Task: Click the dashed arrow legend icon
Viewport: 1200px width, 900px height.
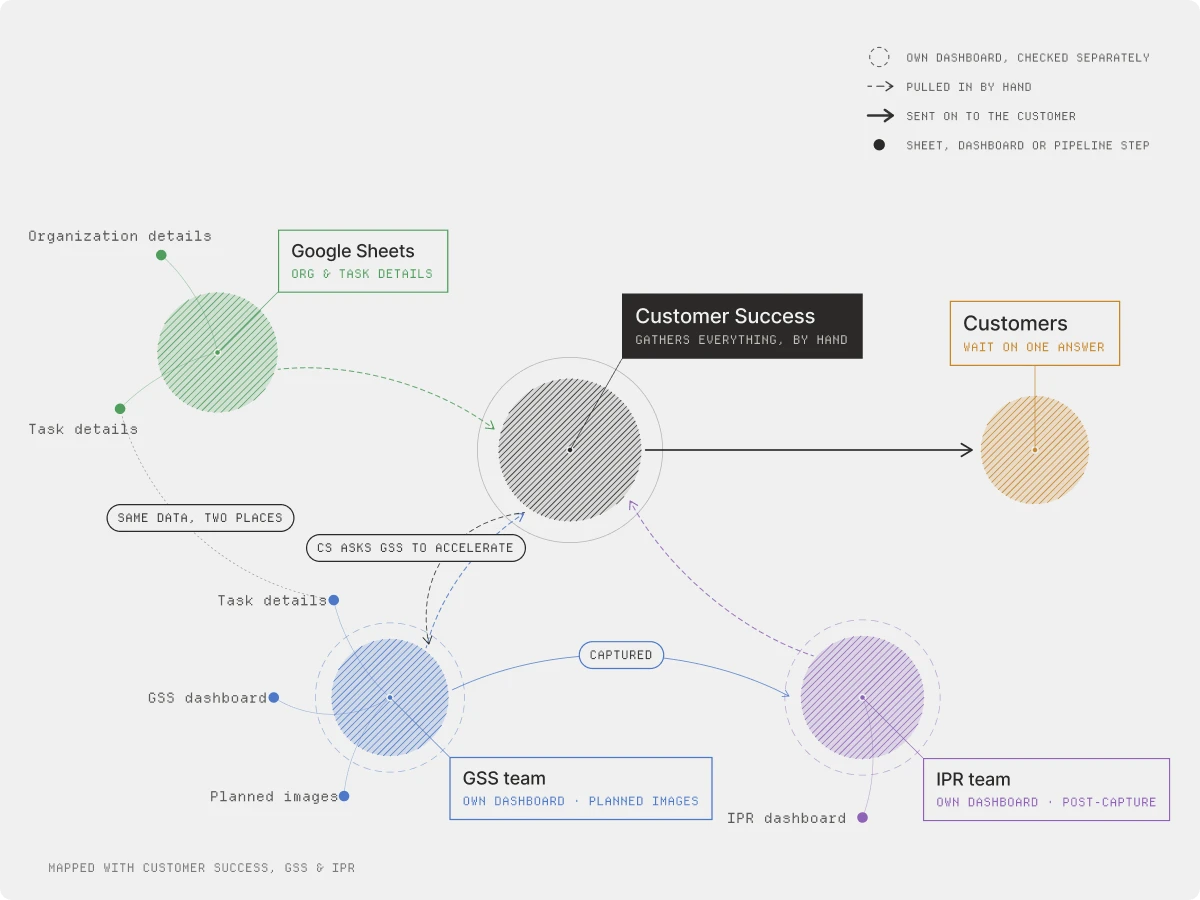Action: click(x=879, y=87)
